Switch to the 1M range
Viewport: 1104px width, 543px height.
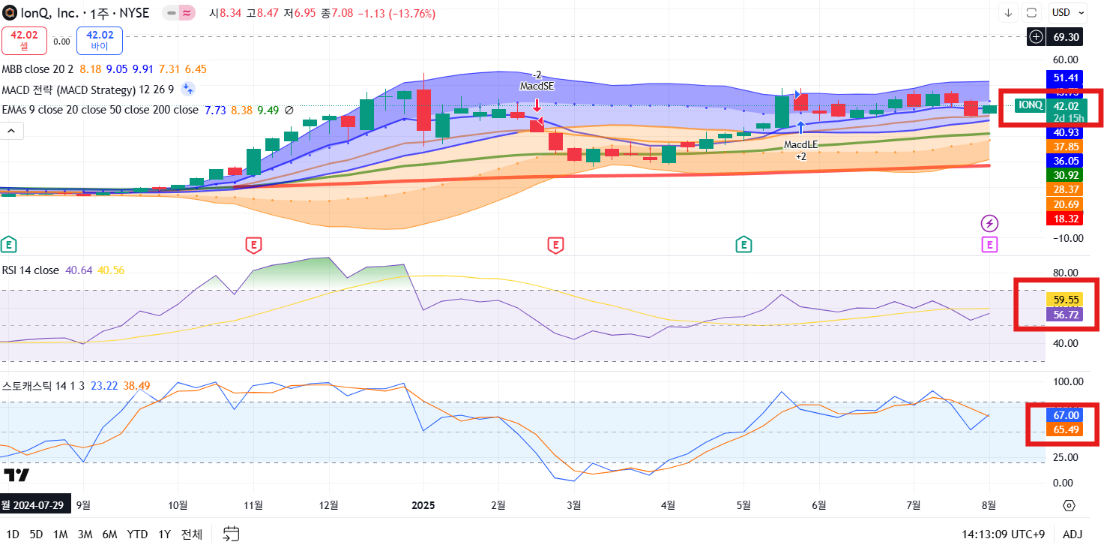coord(61,534)
